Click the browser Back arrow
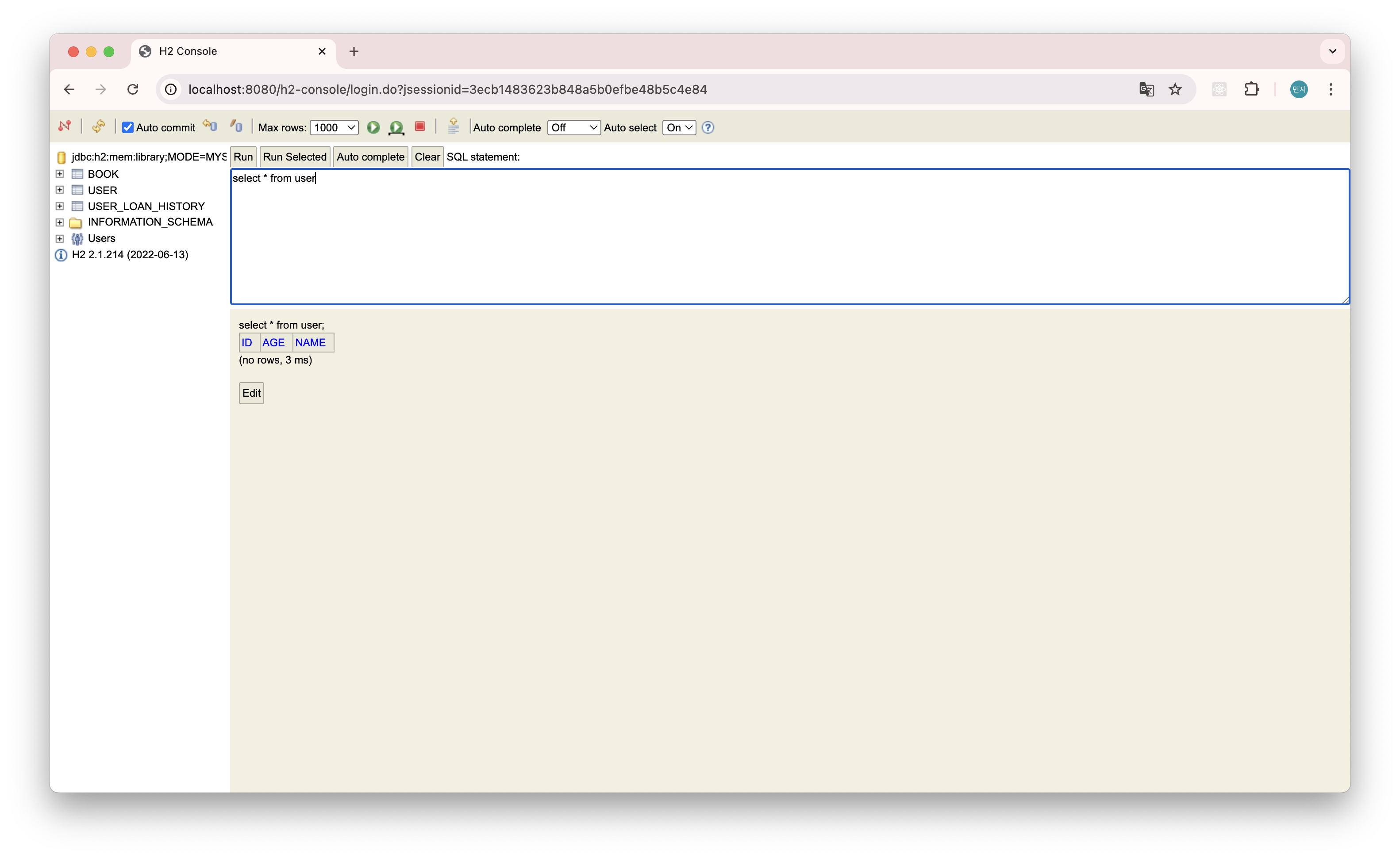Screen dimensions: 1400x858 69,89
